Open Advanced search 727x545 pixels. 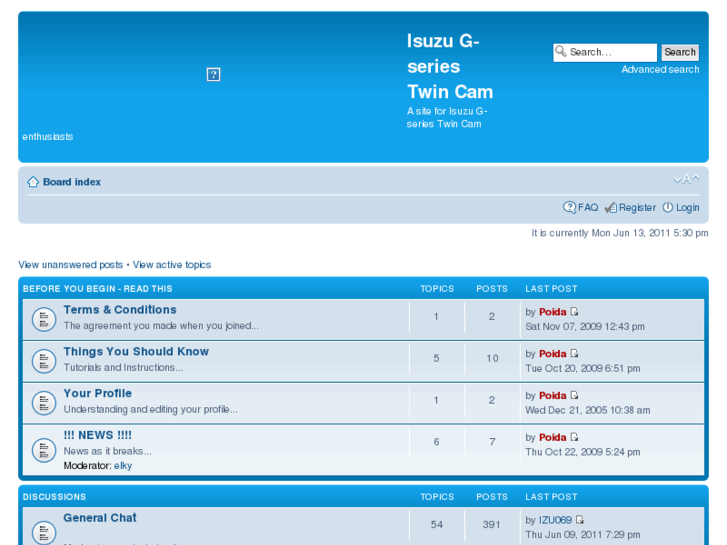coord(660,70)
